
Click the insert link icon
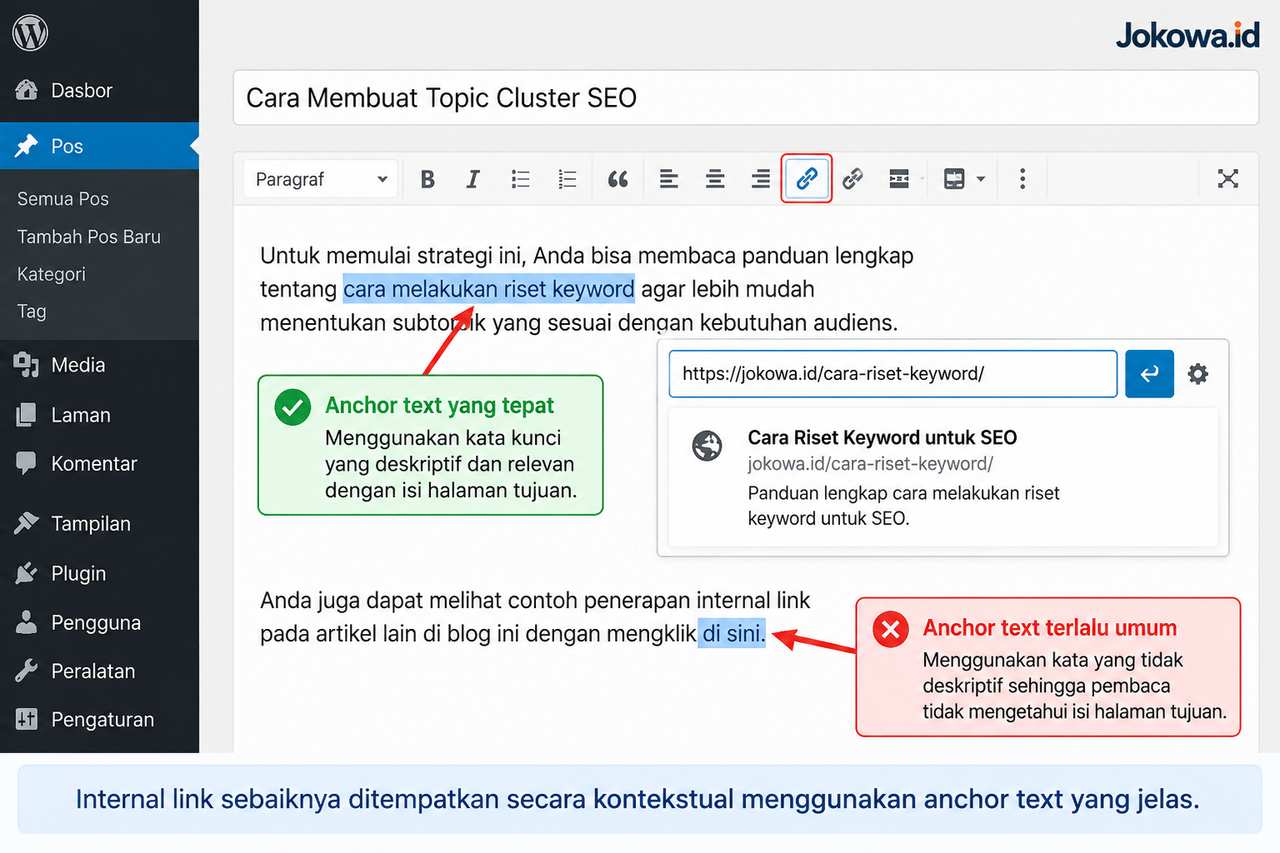pos(806,179)
